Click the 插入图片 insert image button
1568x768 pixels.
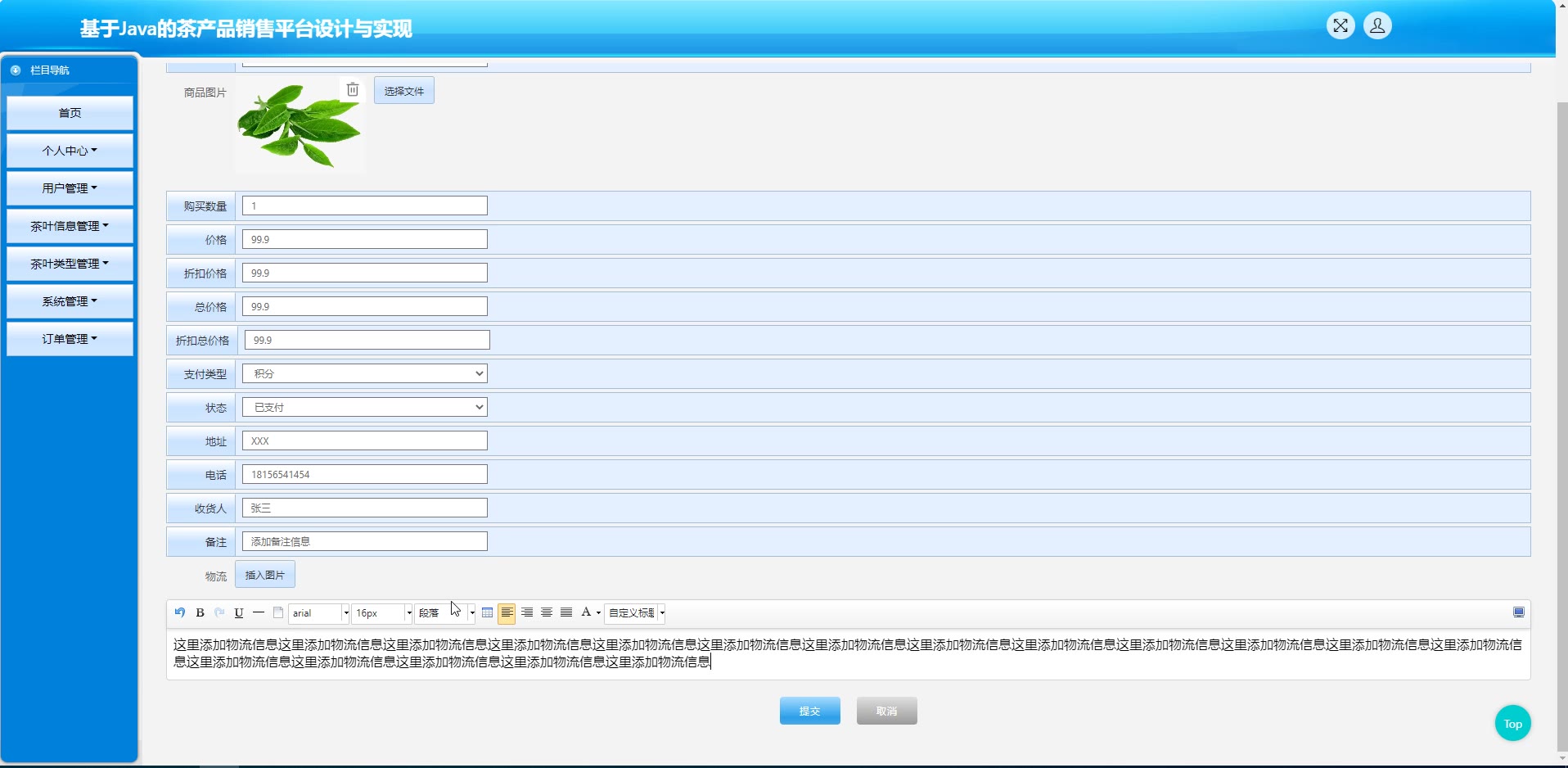tap(265, 575)
